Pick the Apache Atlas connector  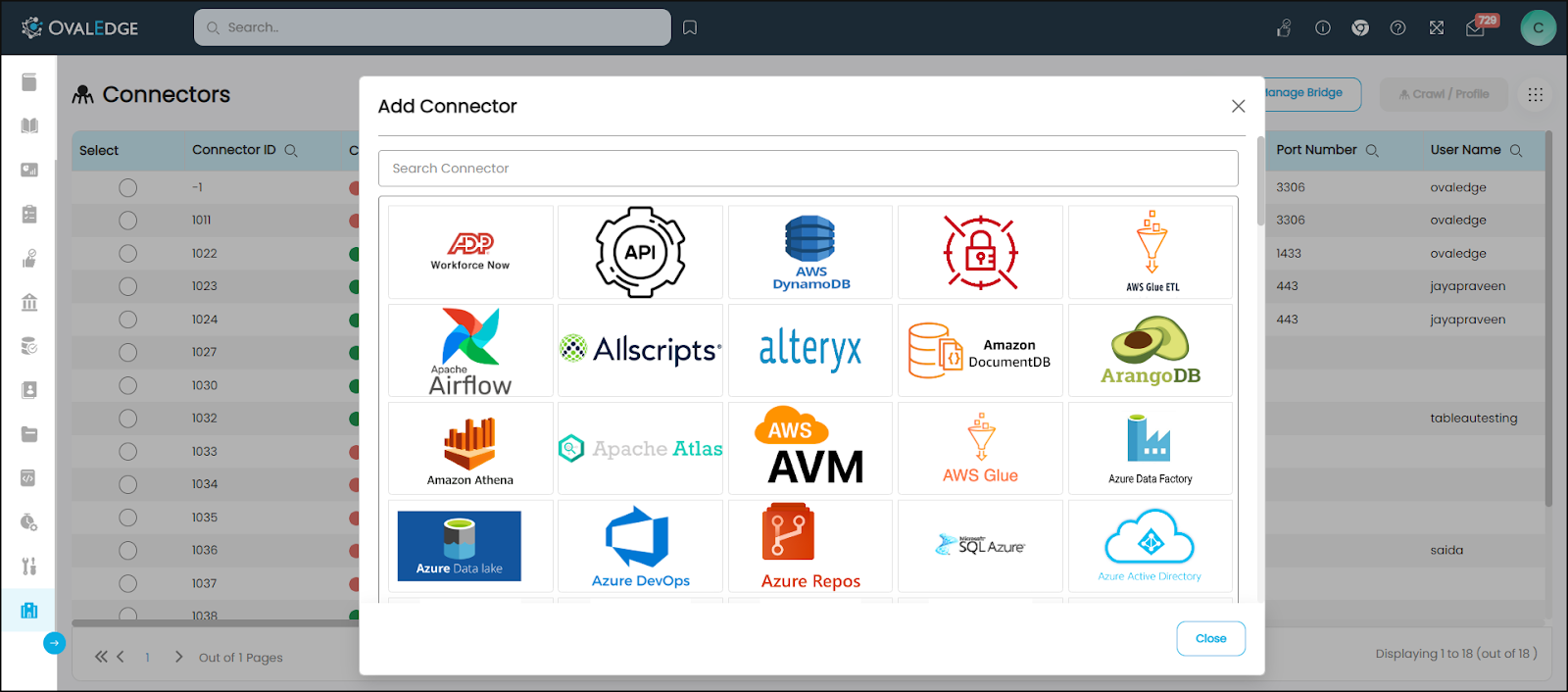point(640,448)
